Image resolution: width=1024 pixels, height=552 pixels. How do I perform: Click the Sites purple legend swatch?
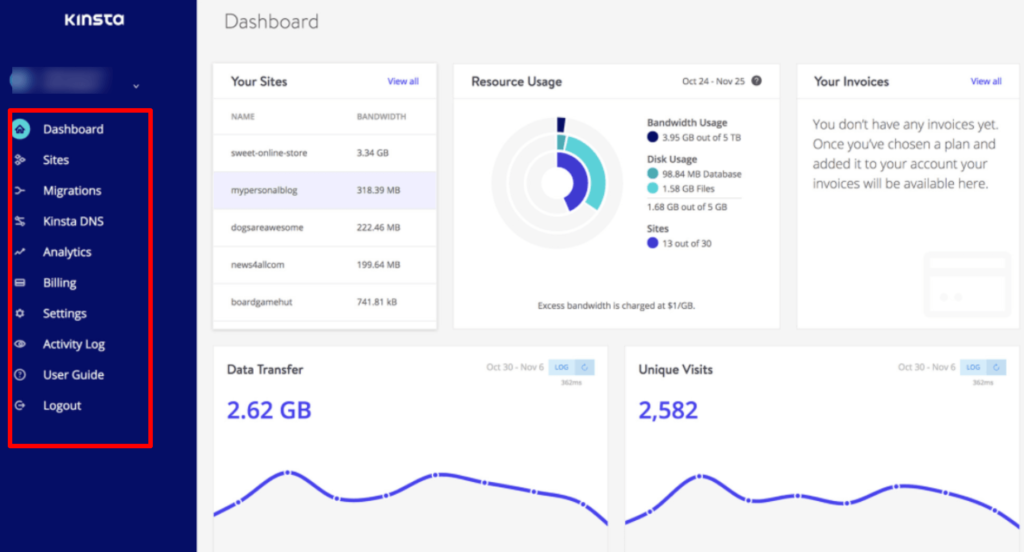point(652,243)
